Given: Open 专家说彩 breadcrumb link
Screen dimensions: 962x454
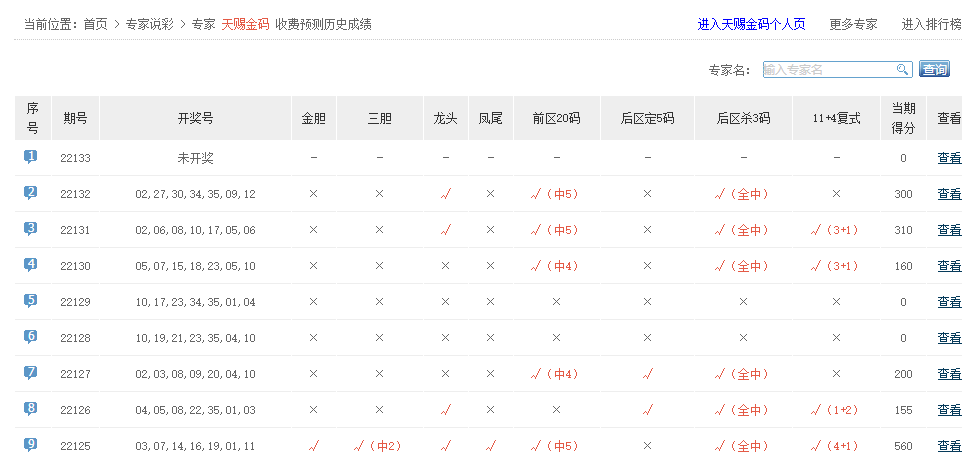Looking at the screenshot, I should (x=149, y=24).
